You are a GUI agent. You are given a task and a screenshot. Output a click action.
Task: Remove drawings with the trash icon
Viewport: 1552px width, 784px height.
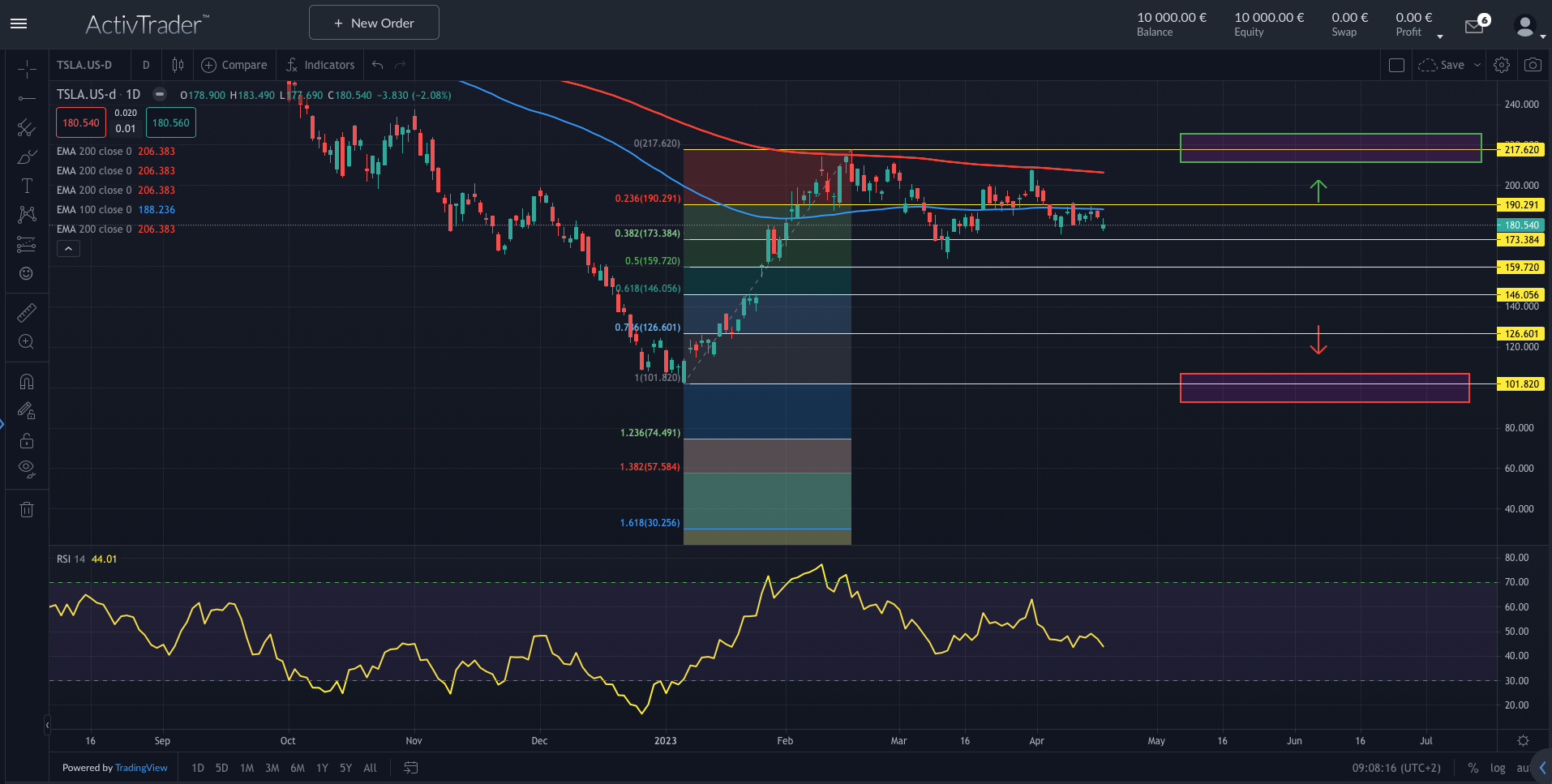tap(27, 509)
